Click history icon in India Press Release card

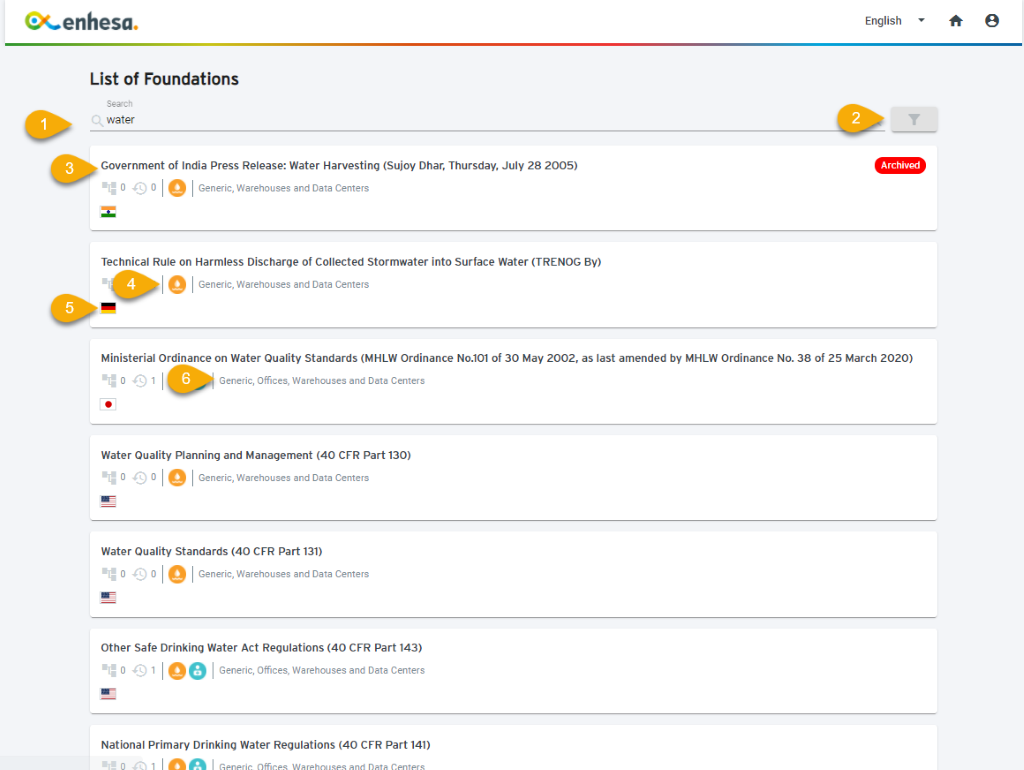click(140, 188)
